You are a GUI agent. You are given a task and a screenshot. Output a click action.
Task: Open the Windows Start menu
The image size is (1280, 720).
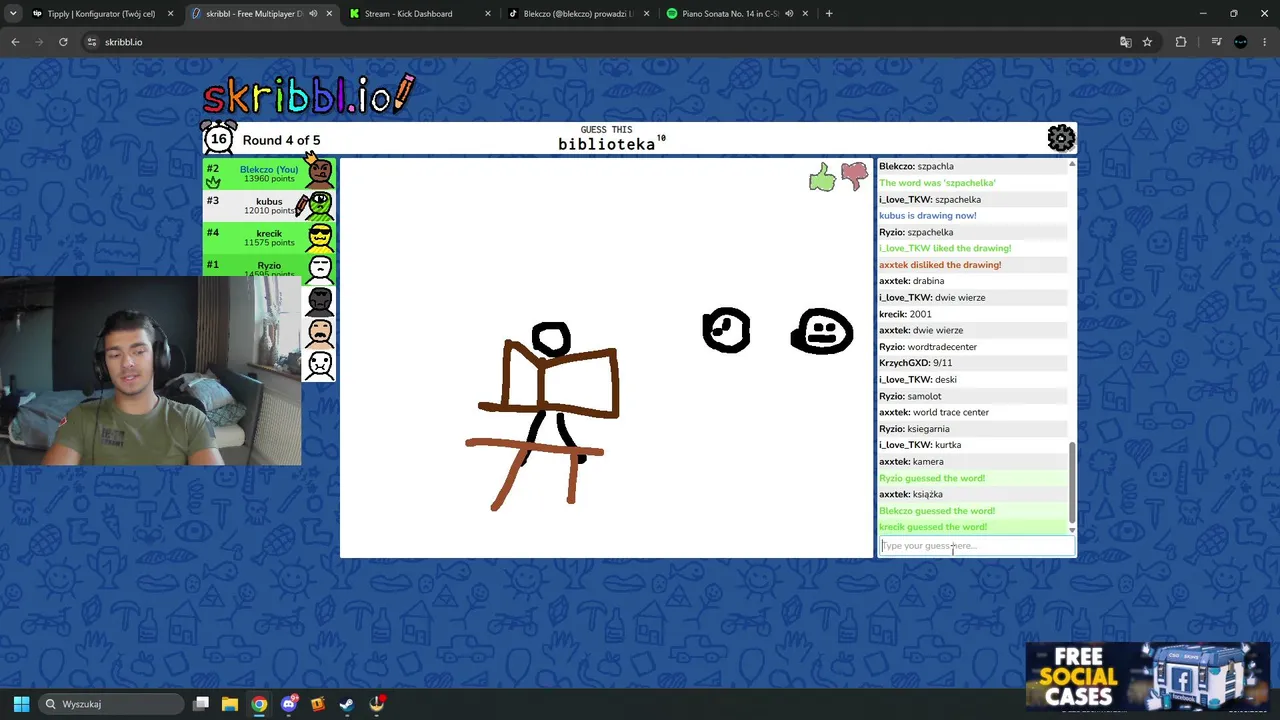(x=21, y=704)
